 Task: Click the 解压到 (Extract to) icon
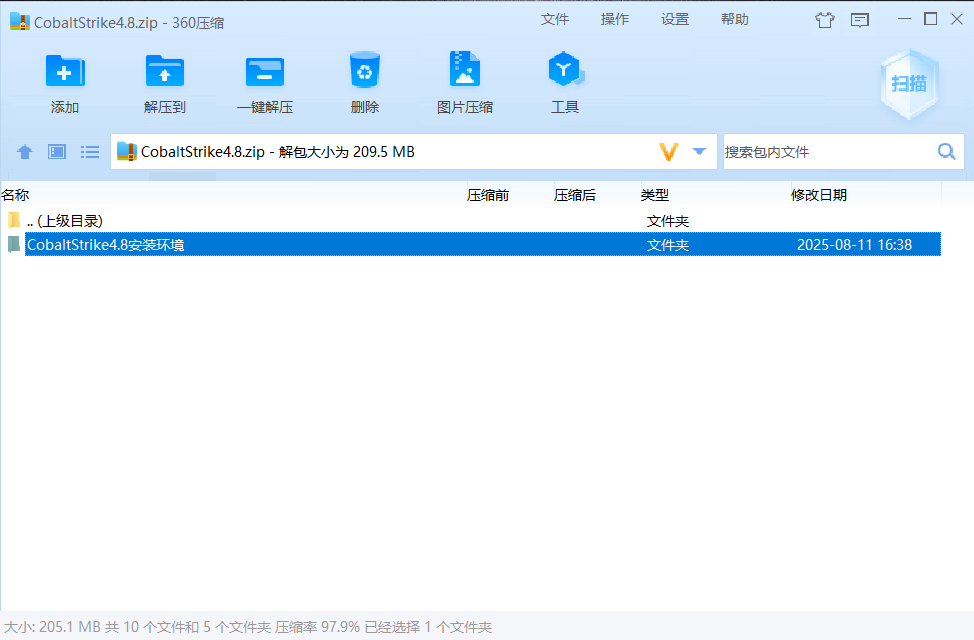[x=165, y=71]
